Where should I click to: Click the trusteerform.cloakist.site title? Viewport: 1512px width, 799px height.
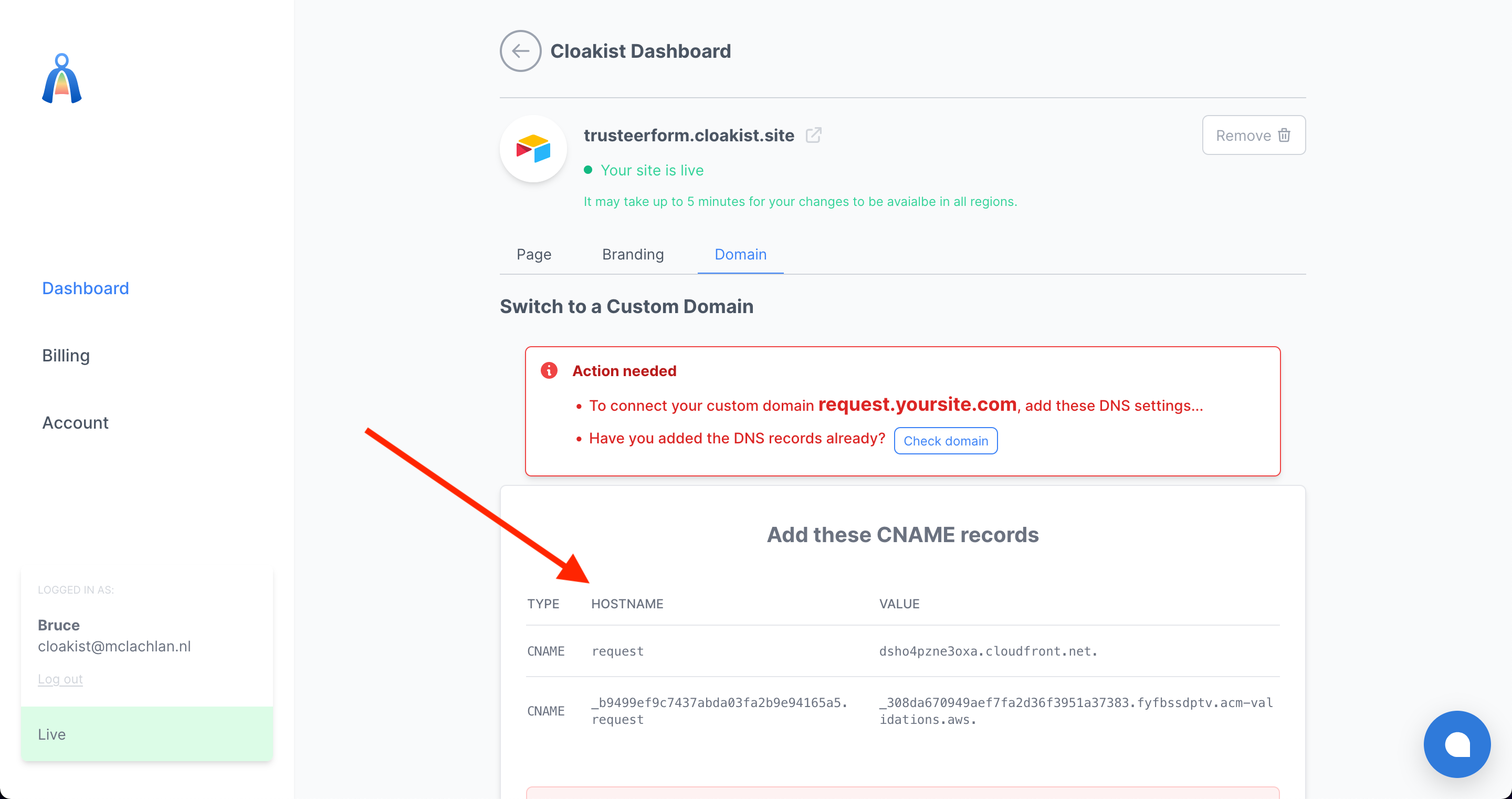coord(688,135)
